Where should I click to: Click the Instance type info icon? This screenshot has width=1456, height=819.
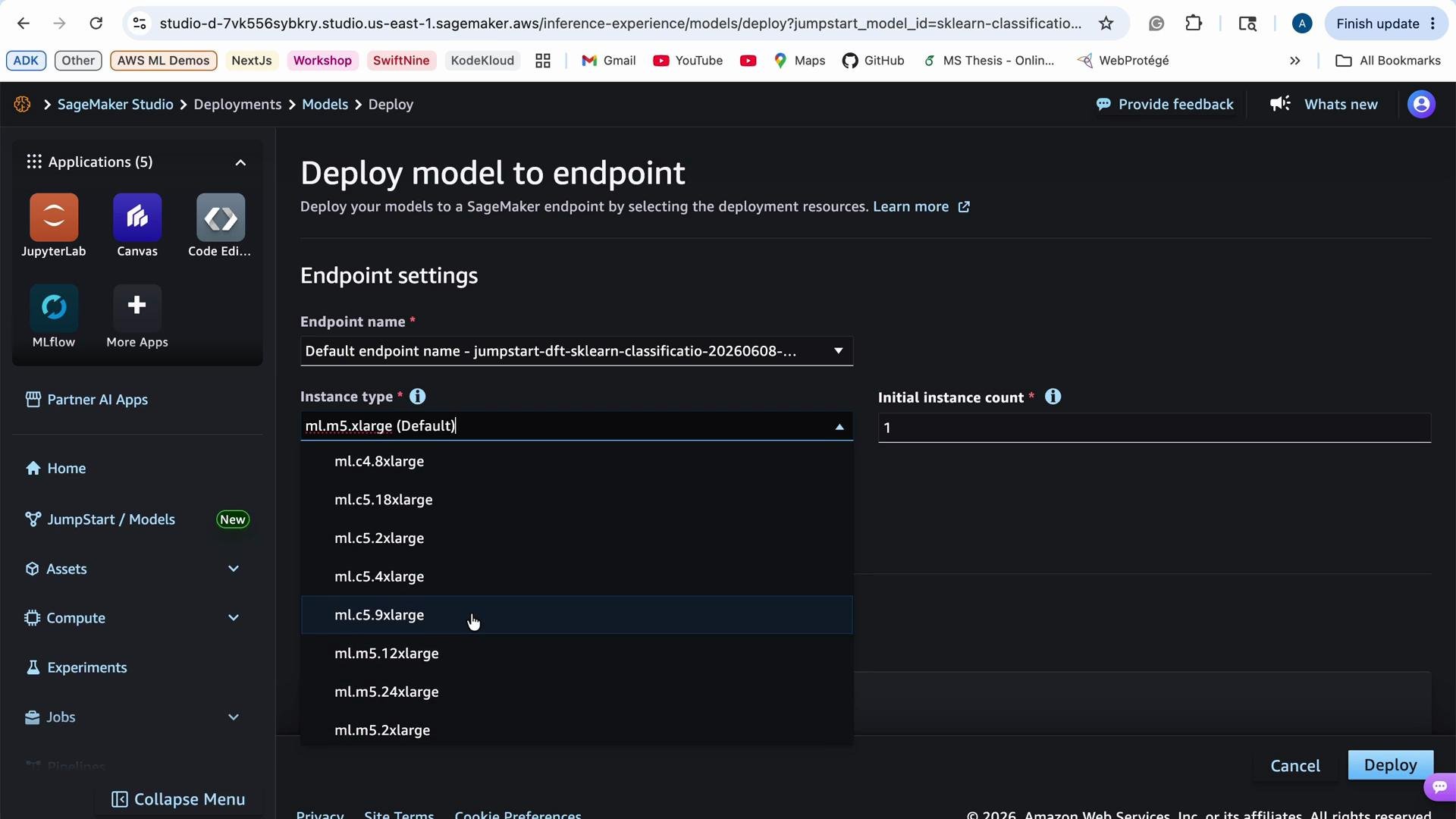point(418,397)
